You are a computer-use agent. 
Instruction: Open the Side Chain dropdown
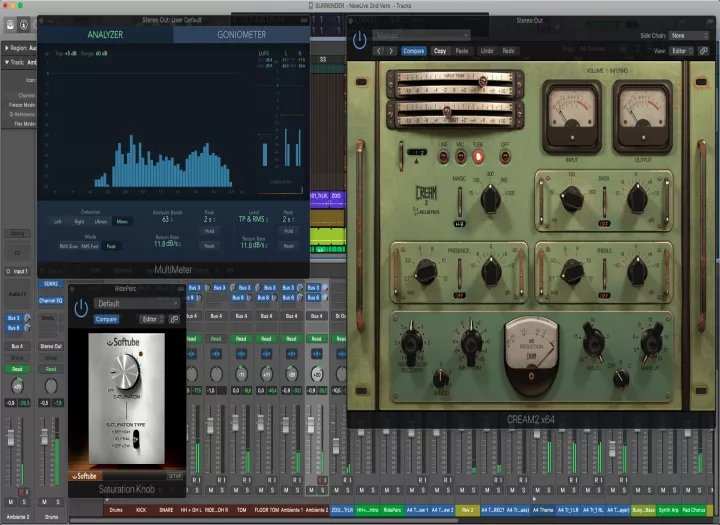click(690, 35)
